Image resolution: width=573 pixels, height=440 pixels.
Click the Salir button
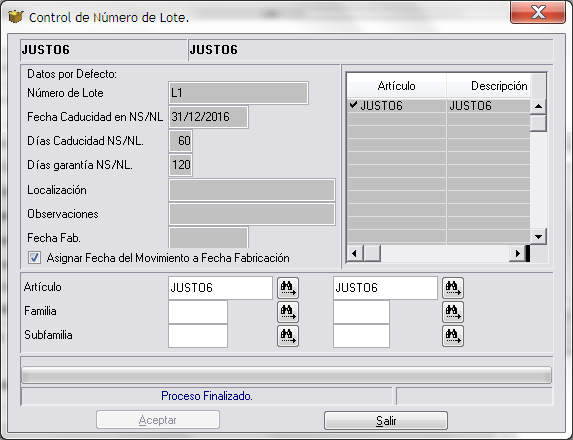click(386, 421)
